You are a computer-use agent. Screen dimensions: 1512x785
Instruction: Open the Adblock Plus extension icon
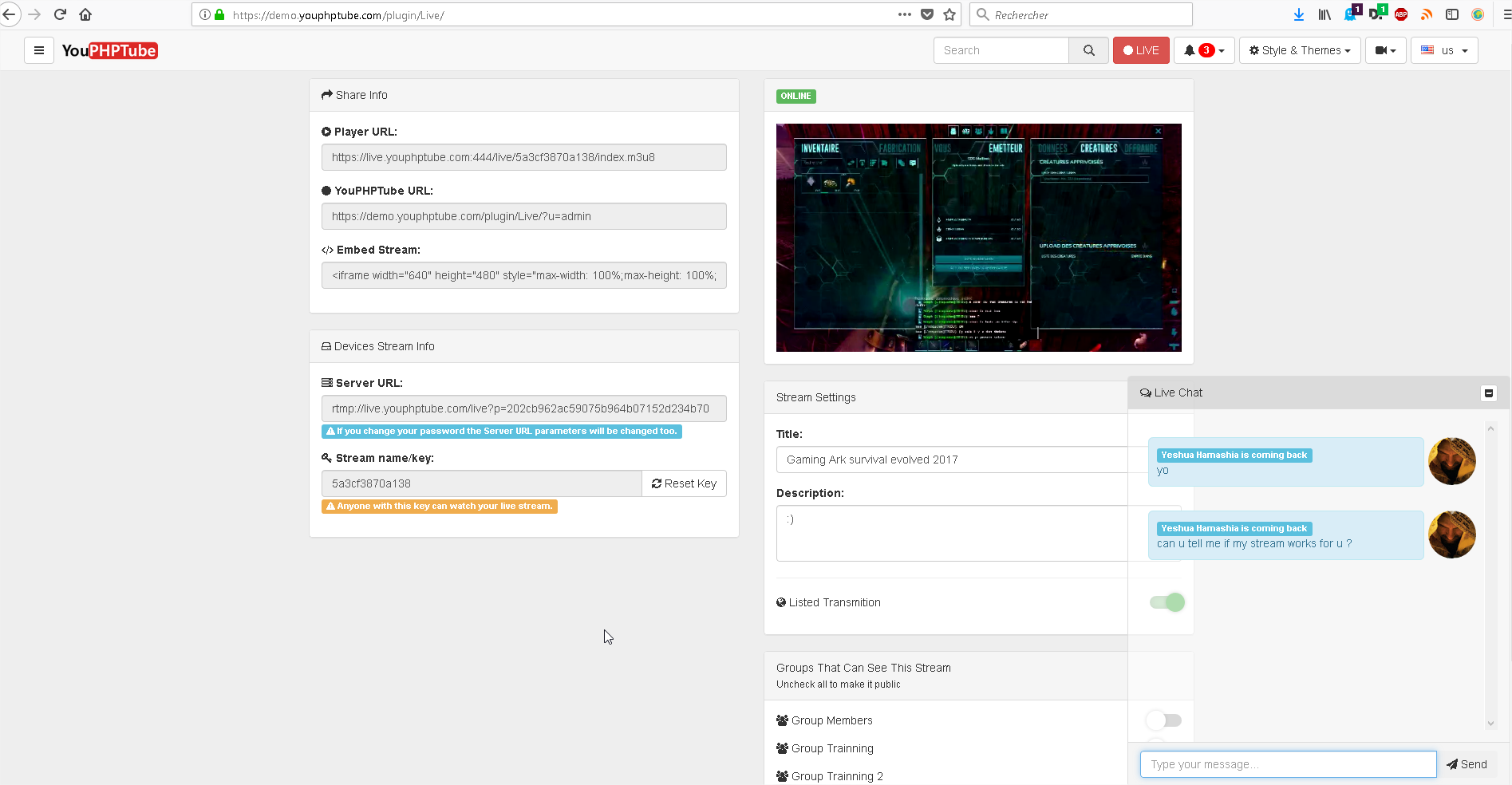point(1401,14)
